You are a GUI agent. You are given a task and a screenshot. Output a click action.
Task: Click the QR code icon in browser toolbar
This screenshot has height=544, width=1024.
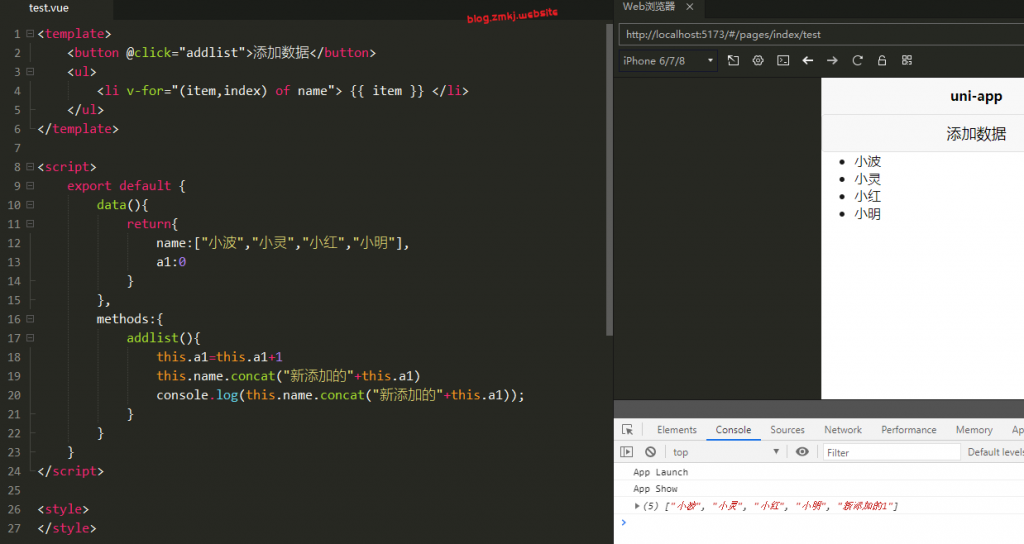pos(907,61)
